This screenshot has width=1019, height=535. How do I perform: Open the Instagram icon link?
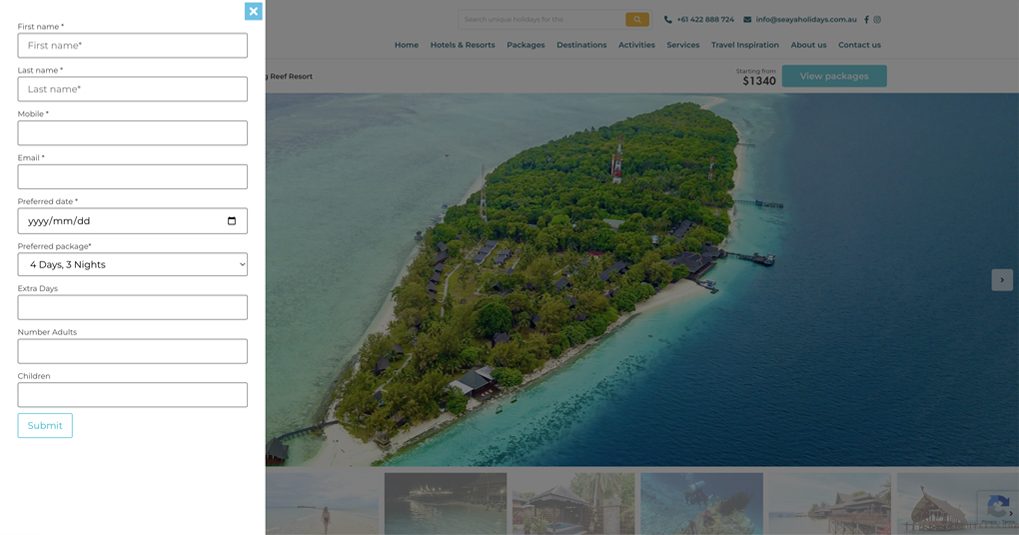(877, 20)
